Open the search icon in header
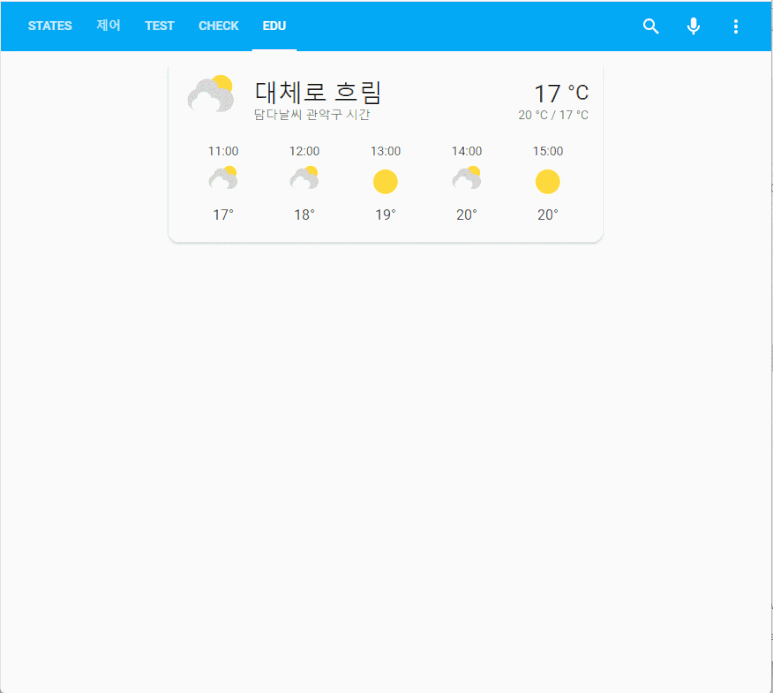 [651, 26]
